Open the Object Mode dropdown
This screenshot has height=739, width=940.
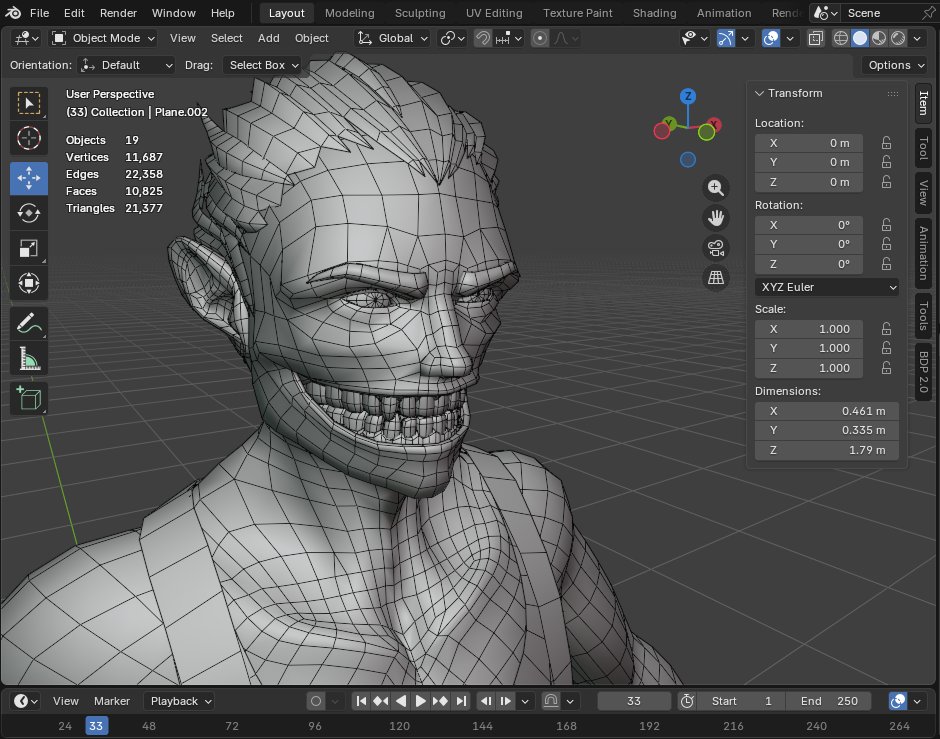tap(104, 38)
